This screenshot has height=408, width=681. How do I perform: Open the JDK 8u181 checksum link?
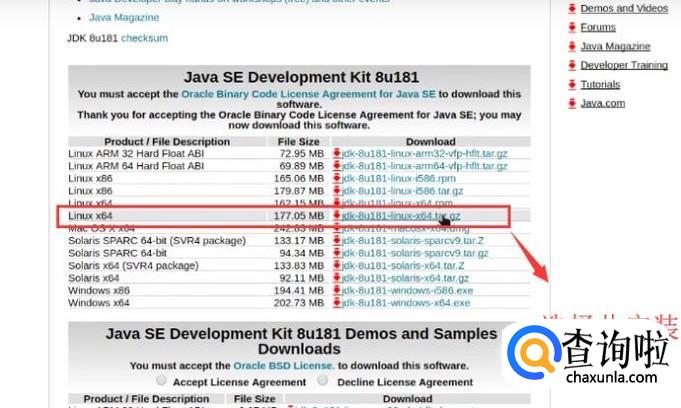point(144,38)
